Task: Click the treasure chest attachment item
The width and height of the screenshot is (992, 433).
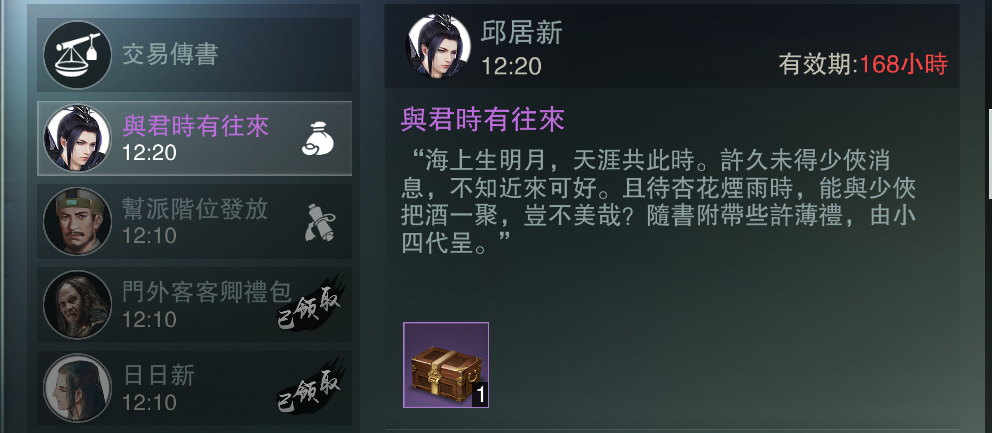Action: click(446, 365)
